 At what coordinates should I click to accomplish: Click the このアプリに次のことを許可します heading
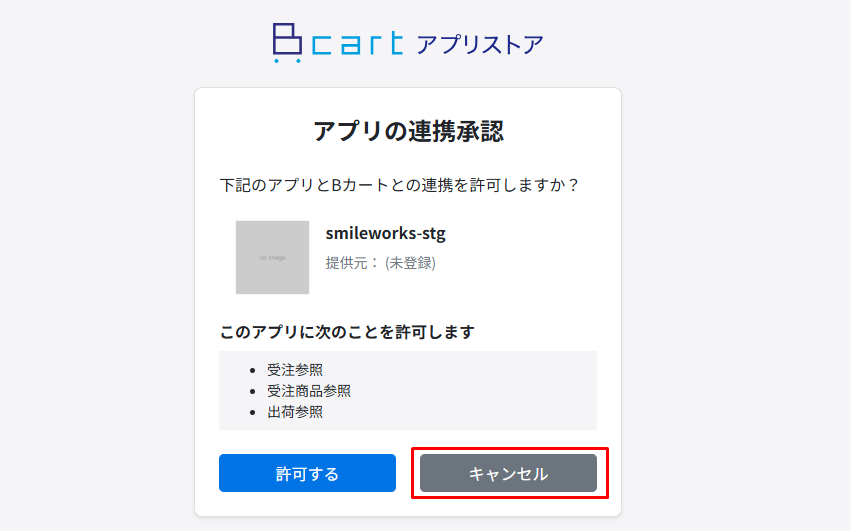click(347, 332)
